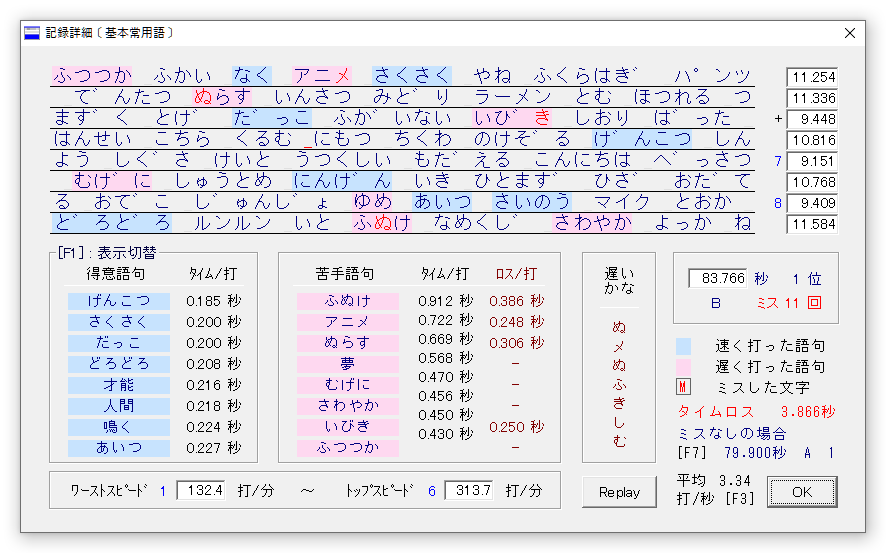Click the ロス/打 column header
The image size is (886, 553).
point(516,274)
